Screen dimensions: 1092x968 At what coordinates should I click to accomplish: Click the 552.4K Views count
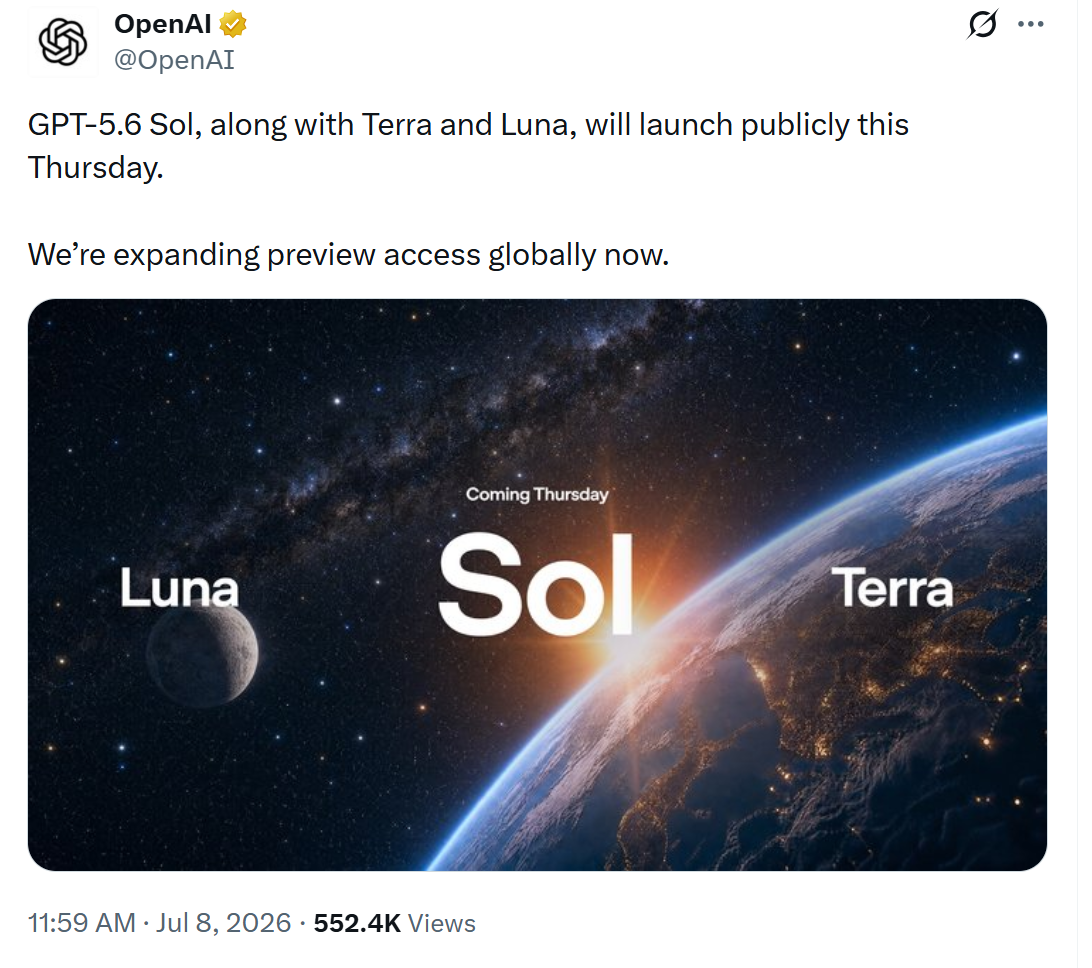[x=394, y=923]
